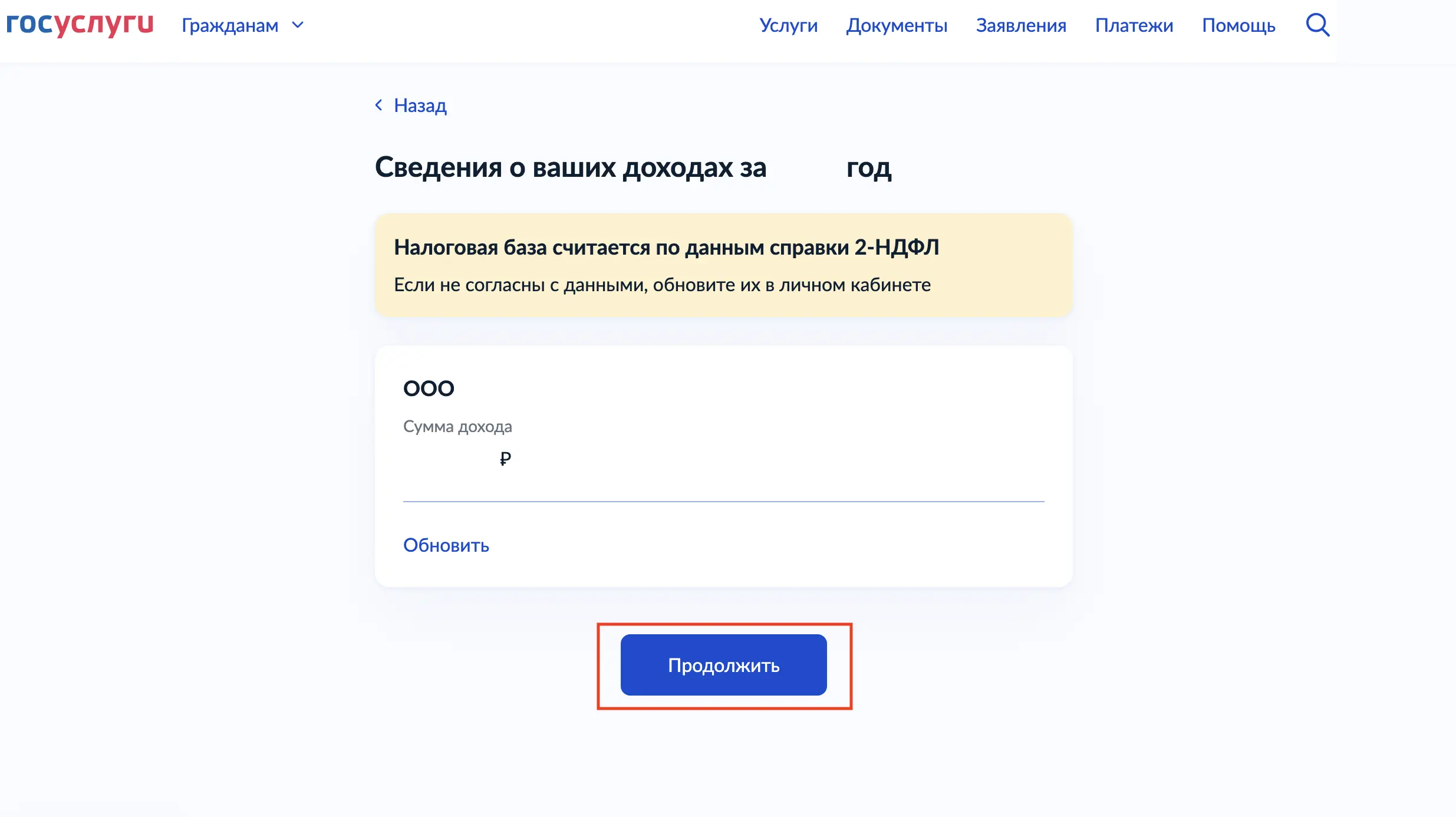Viewport: 1456px width, 817px height.
Task: Click the Сумма дохода label
Action: [457, 426]
